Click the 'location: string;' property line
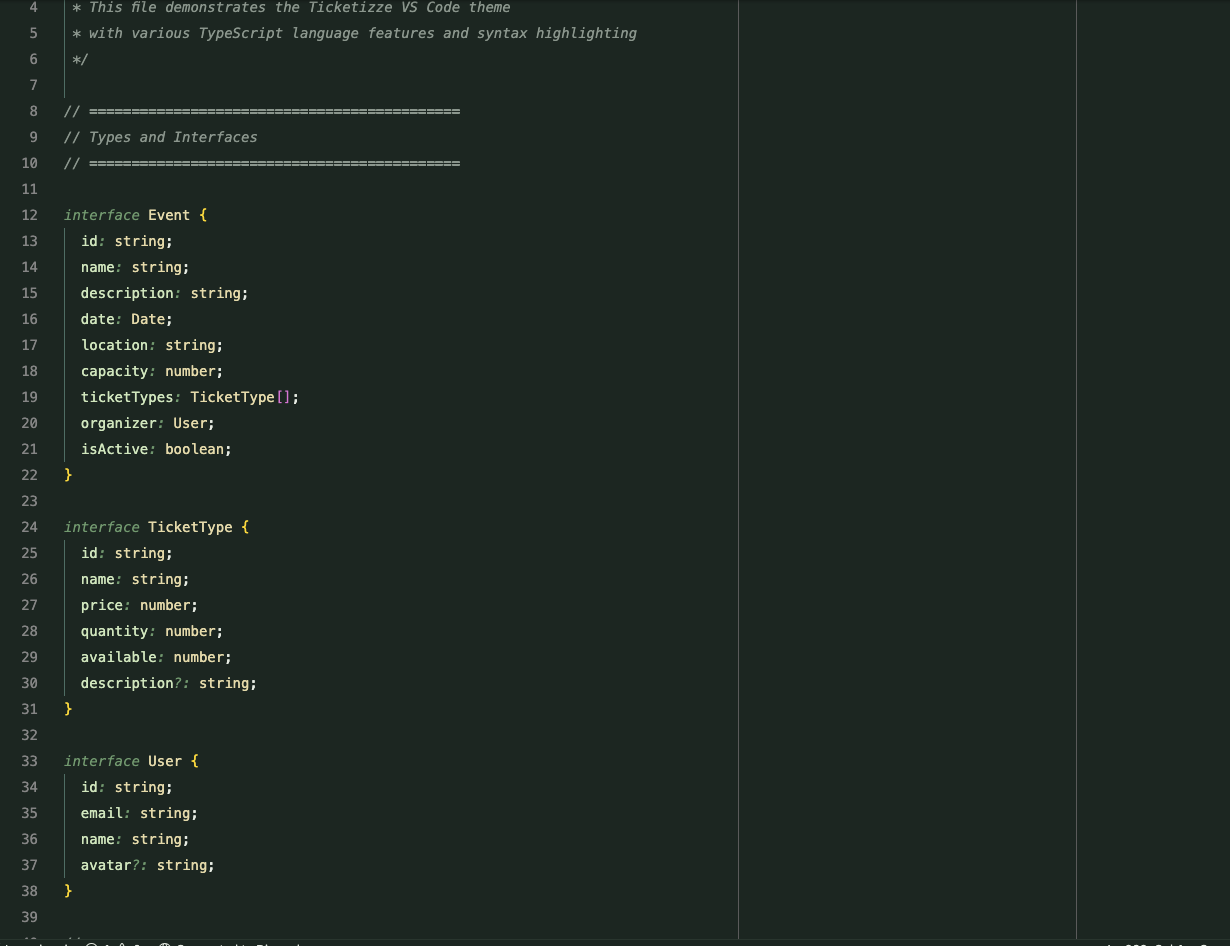Viewport: 1230px width, 946px height. [152, 345]
